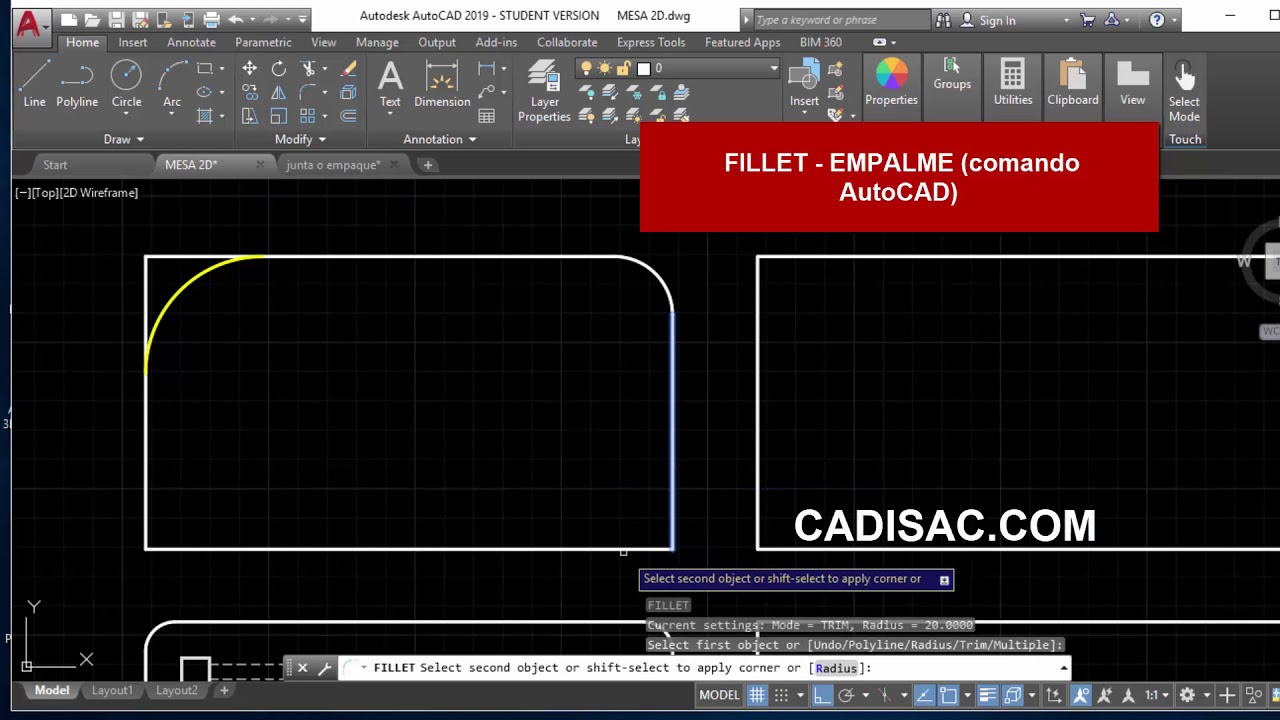Open the annotation scale 1:1 dropdown

(x=1157, y=695)
